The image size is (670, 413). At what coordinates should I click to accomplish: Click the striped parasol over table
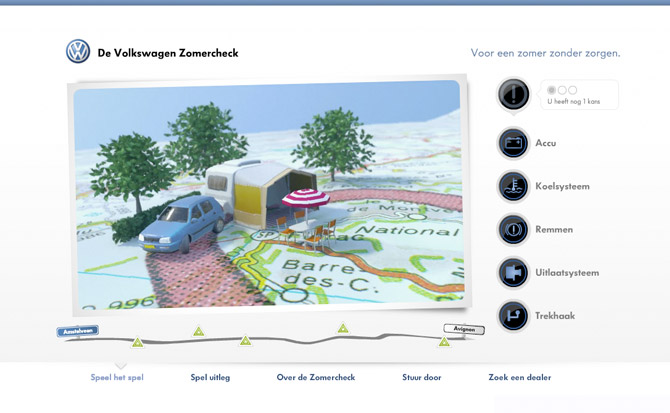[305, 198]
